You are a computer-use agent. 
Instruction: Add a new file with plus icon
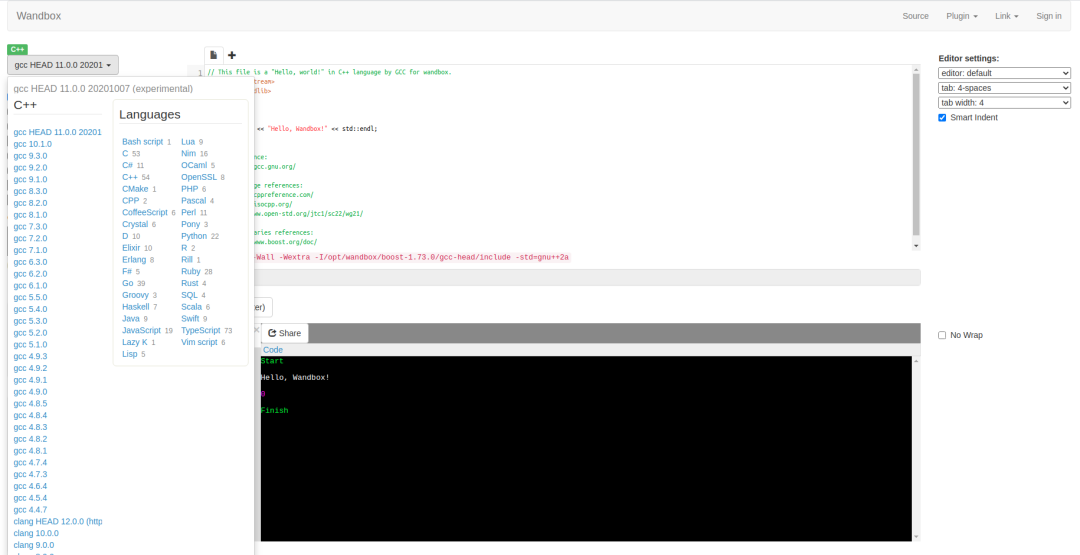point(232,55)
